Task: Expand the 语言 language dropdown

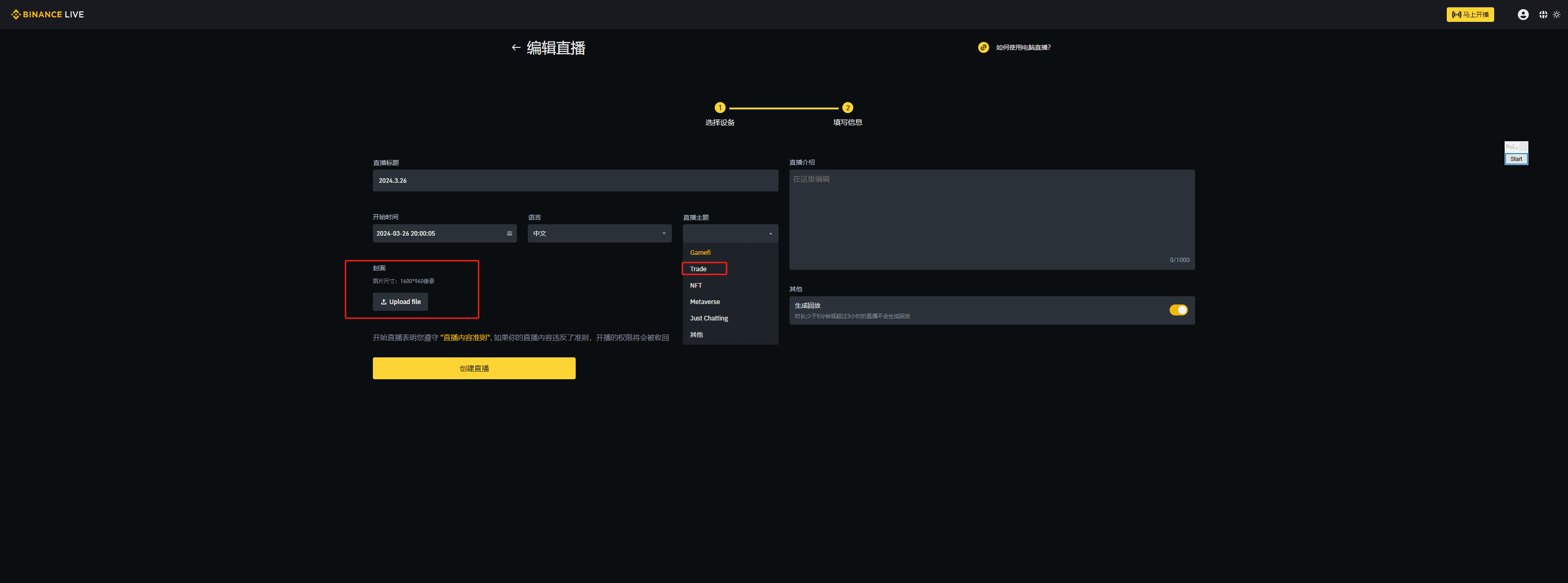Action: pos(599,234)
